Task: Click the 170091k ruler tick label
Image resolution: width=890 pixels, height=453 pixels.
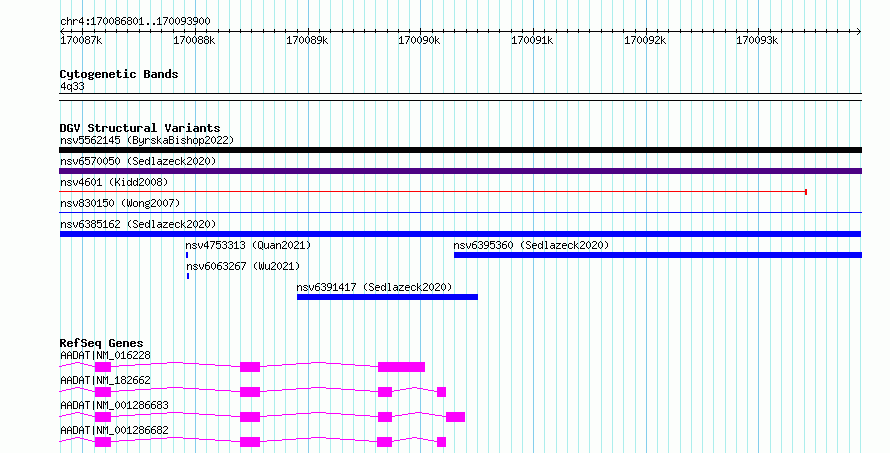Action: click(x=532, y=41)
